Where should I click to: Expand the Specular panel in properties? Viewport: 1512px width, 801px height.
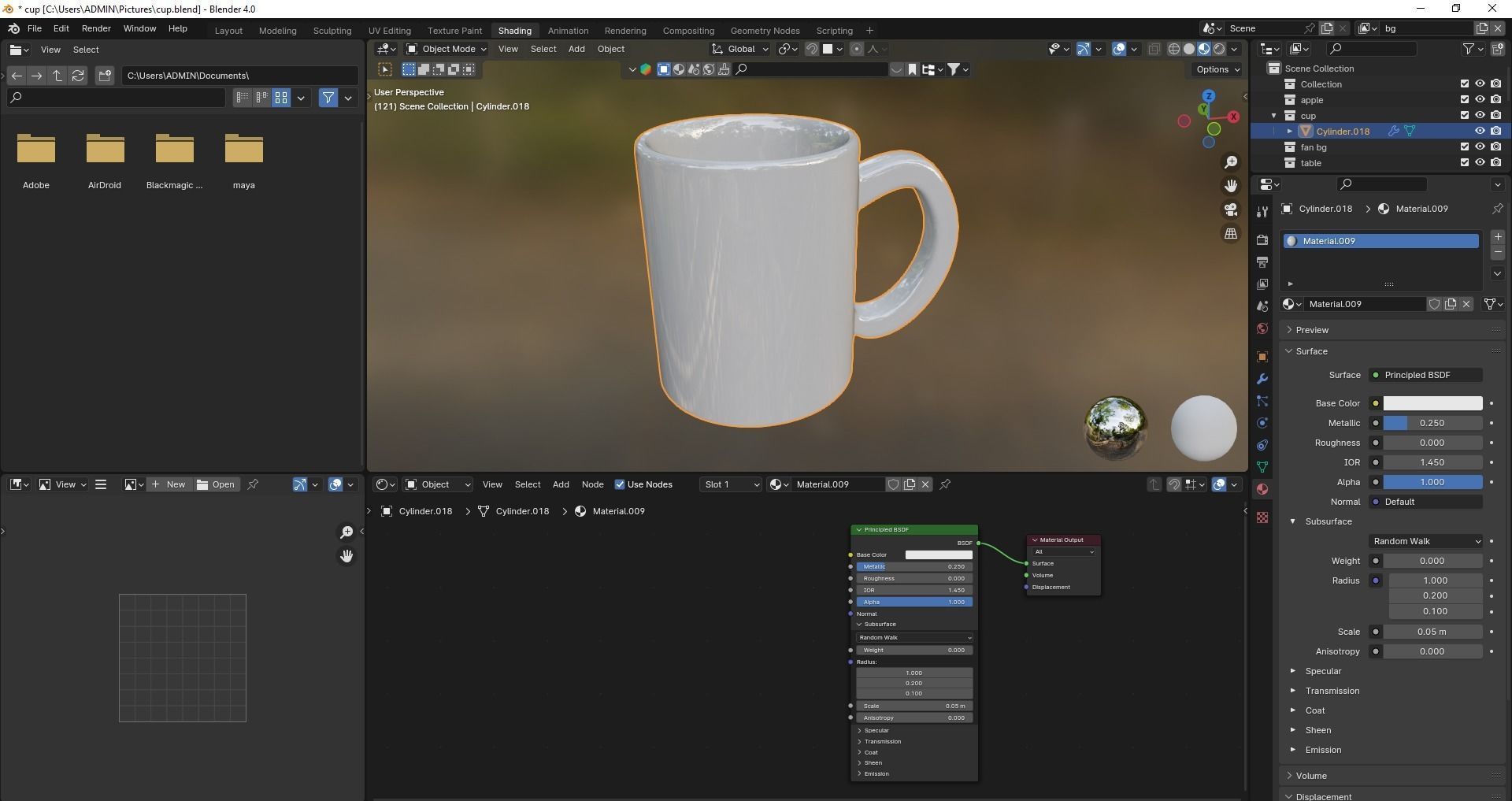(1323, 671)
